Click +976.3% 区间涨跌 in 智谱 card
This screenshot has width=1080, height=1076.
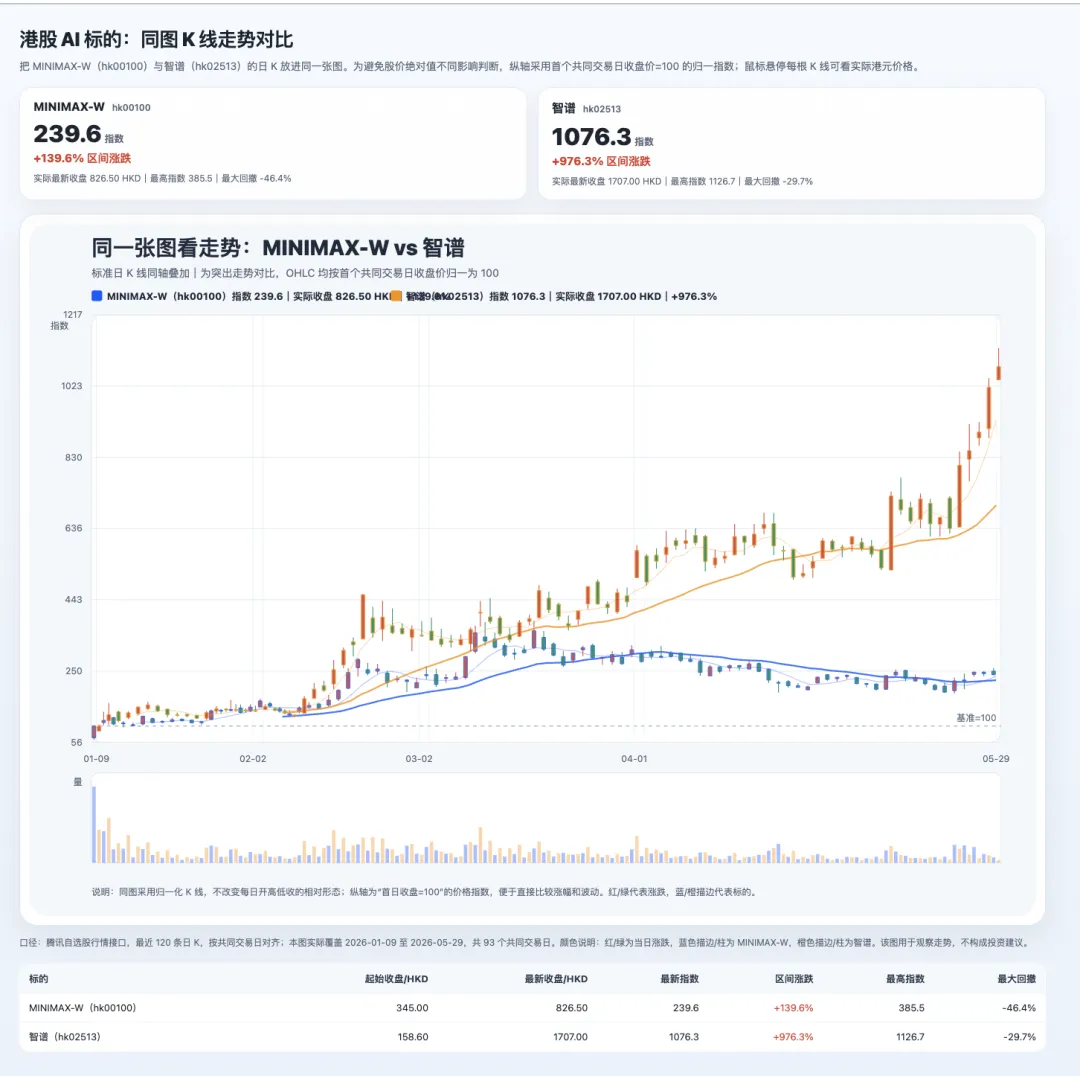point(601,161)
